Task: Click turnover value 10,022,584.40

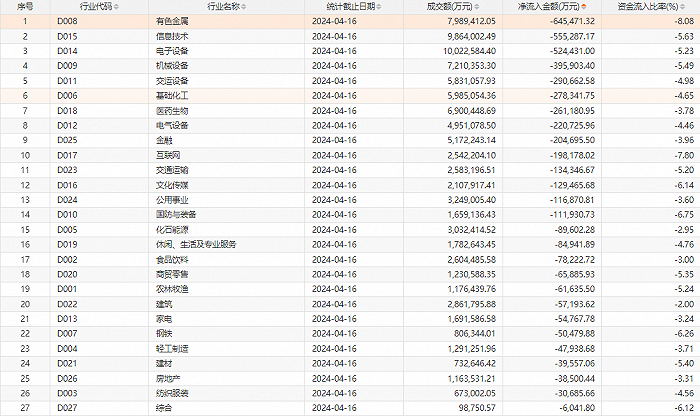Action: click(469, 51)
